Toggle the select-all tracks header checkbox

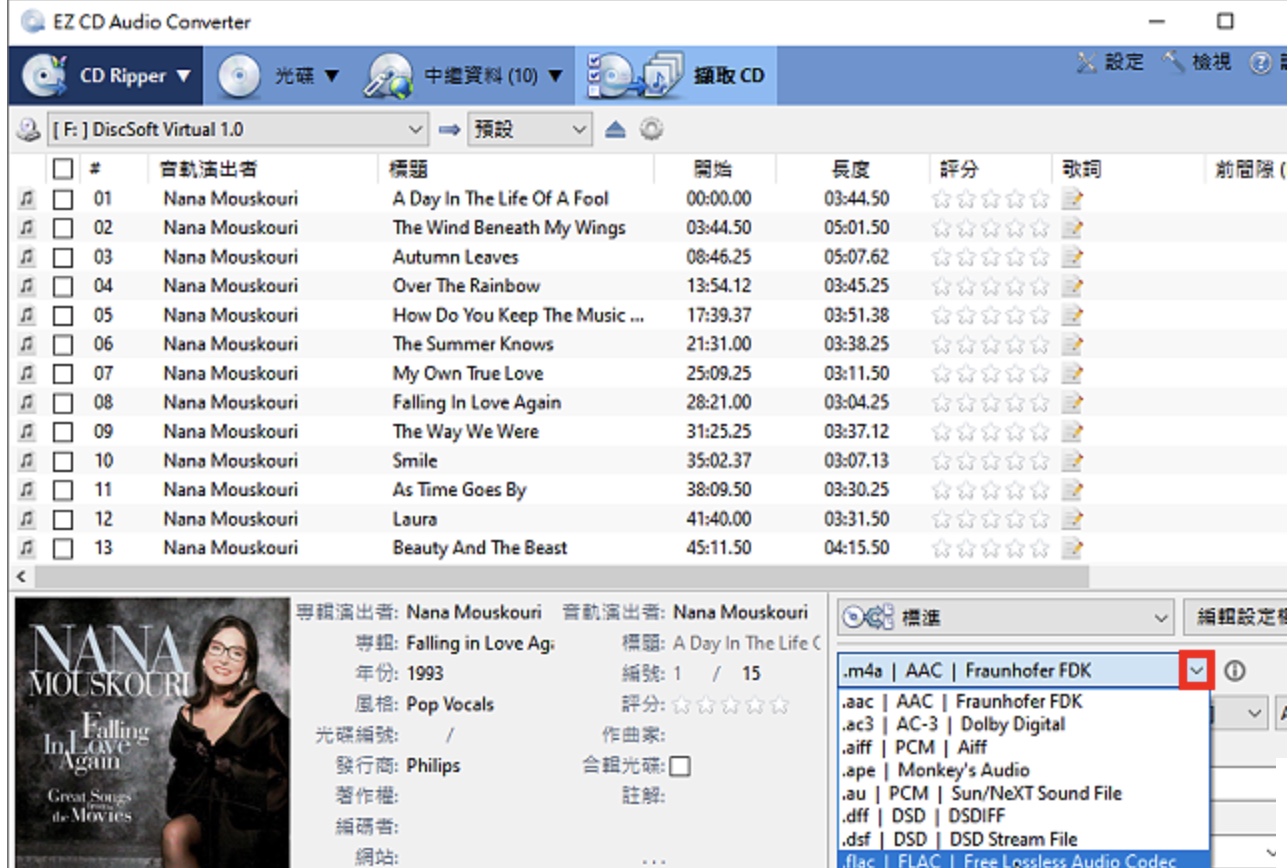[63, 169]
